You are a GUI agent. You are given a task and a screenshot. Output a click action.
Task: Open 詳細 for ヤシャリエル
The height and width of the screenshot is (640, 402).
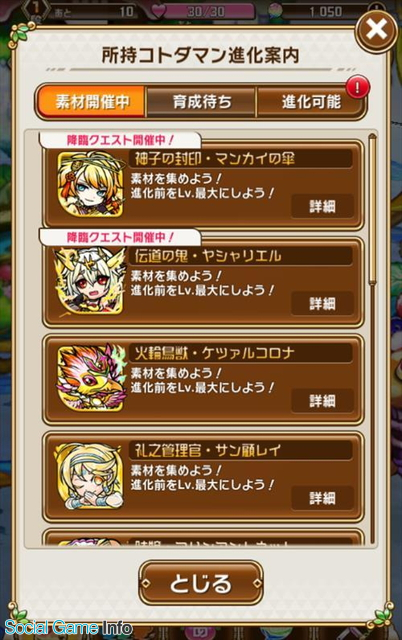coord(322,304)
